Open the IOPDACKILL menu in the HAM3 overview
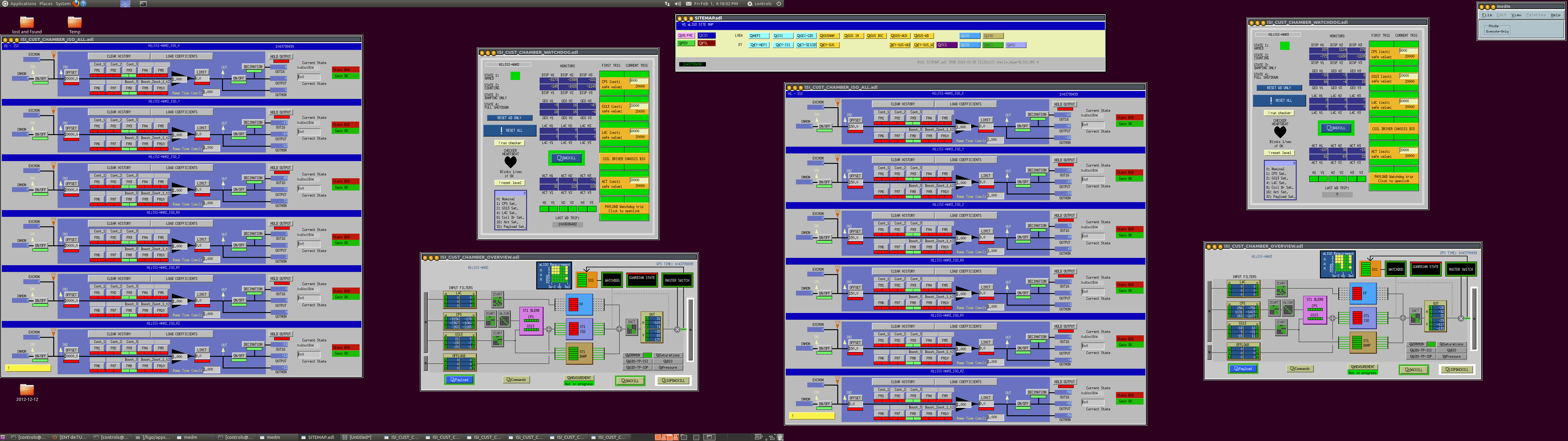Screen dimensions: 1568x441 [1457, 369]
